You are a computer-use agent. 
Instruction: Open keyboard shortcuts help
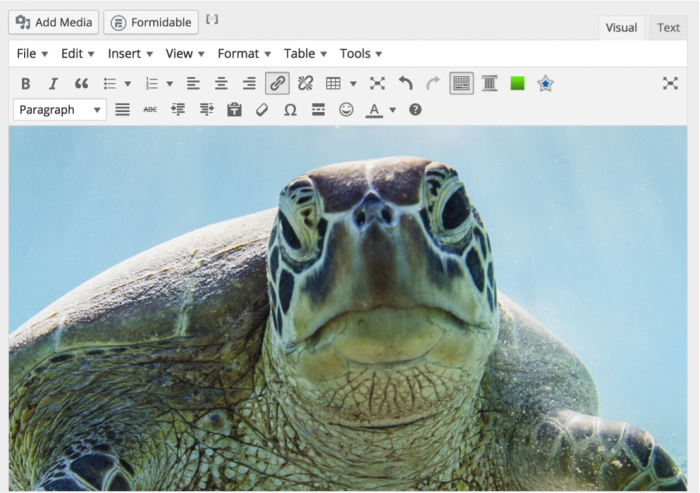pyautogui.click(x=415, y=110)
